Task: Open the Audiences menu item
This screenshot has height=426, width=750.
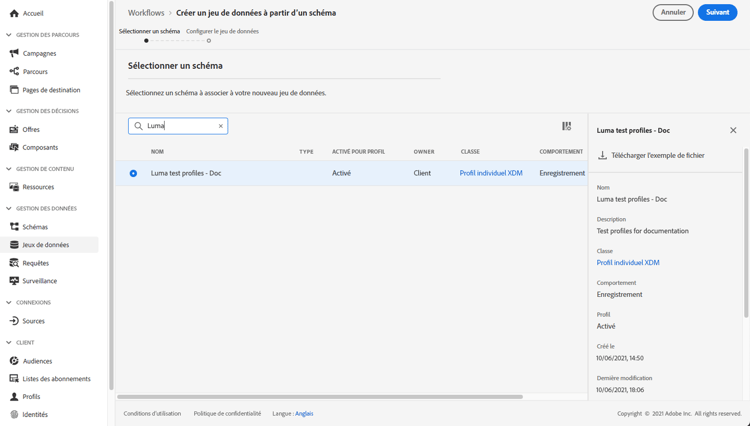Action: point(37,361)
